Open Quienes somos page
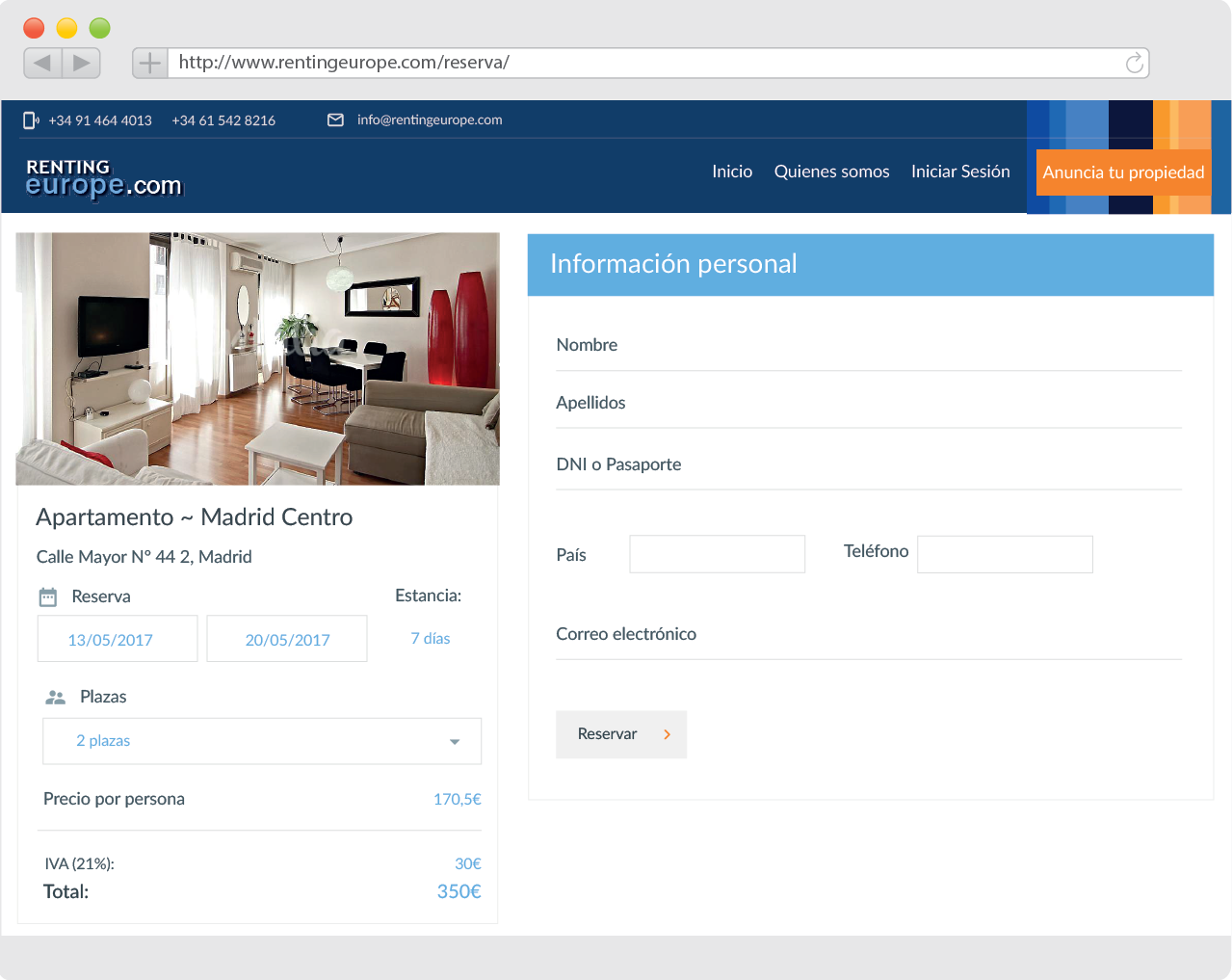Viewport: 1232px width, 980px height. pyautogui.click(x=832, y=172)
